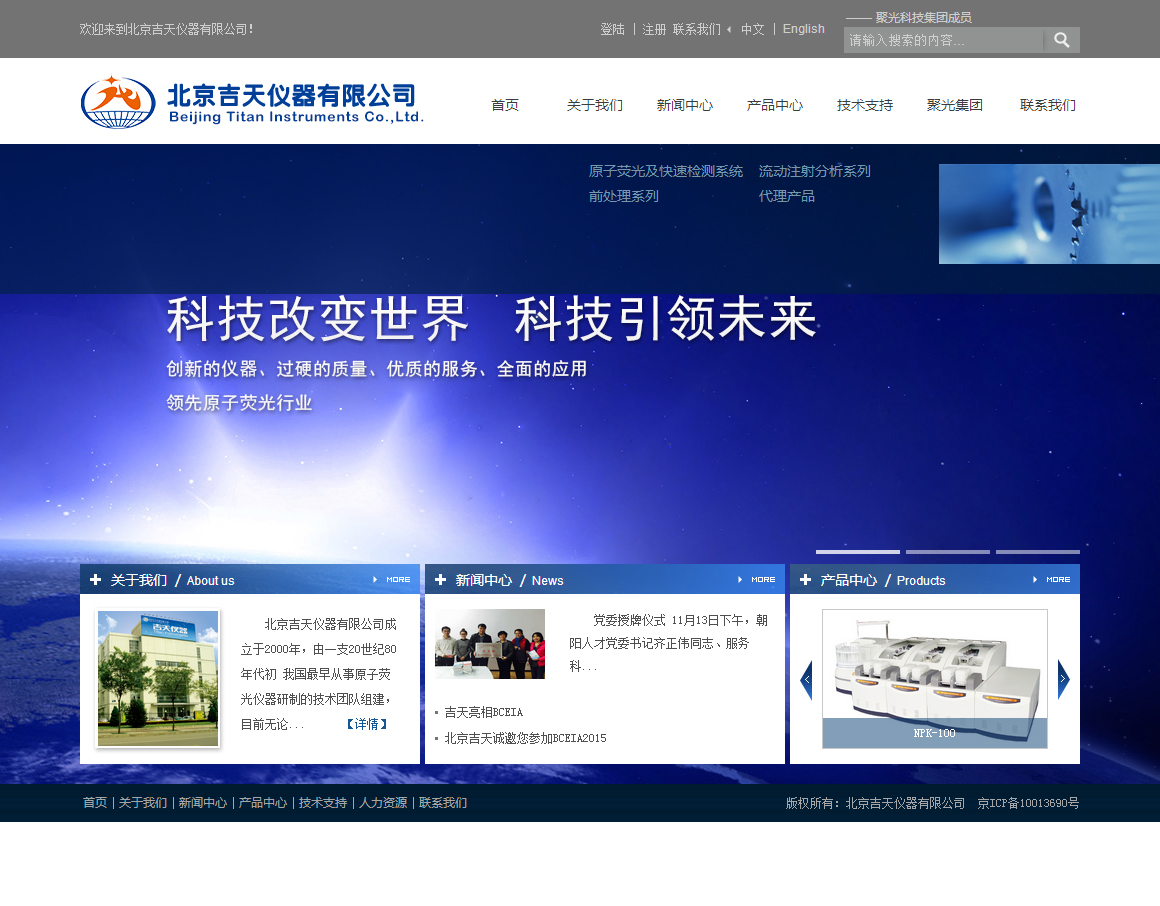The height and width of the screenshot is (906, 1160).
Task: Open 聚光集团 in the main navigation
Action: pyautogui.click(x=955, y=105)
